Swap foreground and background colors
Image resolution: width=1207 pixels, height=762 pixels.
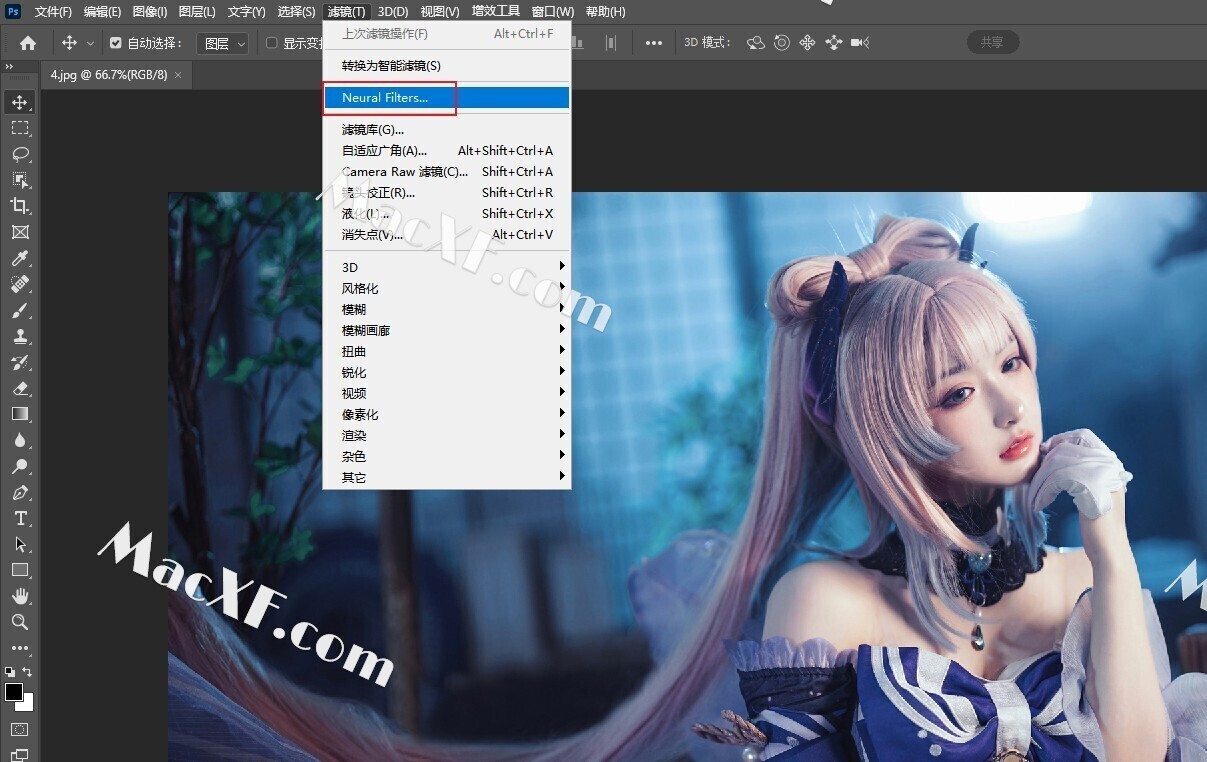pyautogui.click(x=28, y=672)
